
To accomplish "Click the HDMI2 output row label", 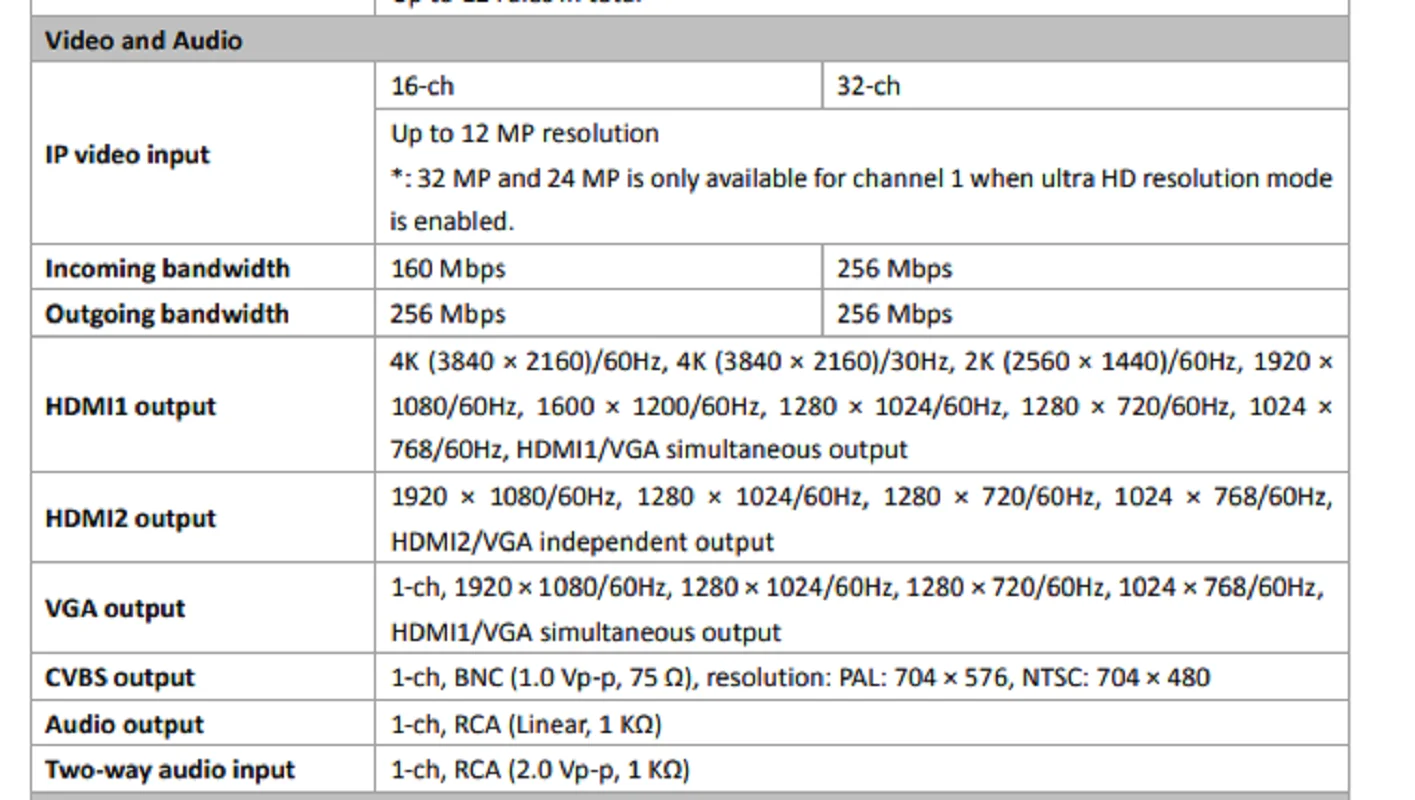I will [x=130, y=518].
